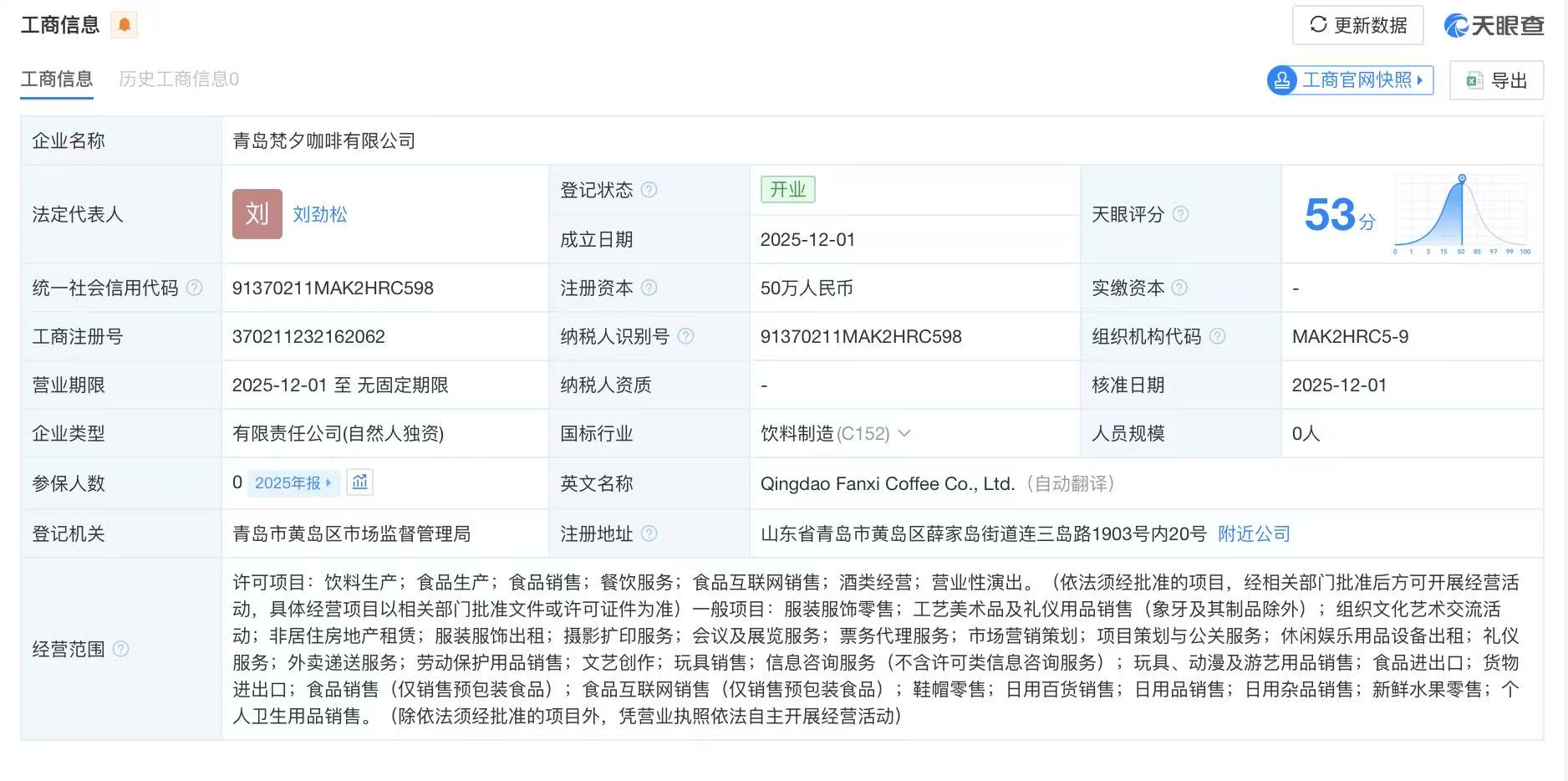Click the 工商官网快照 stamp icon
This screenshot has width=1568, height=781.
(x=1281, y=80)
